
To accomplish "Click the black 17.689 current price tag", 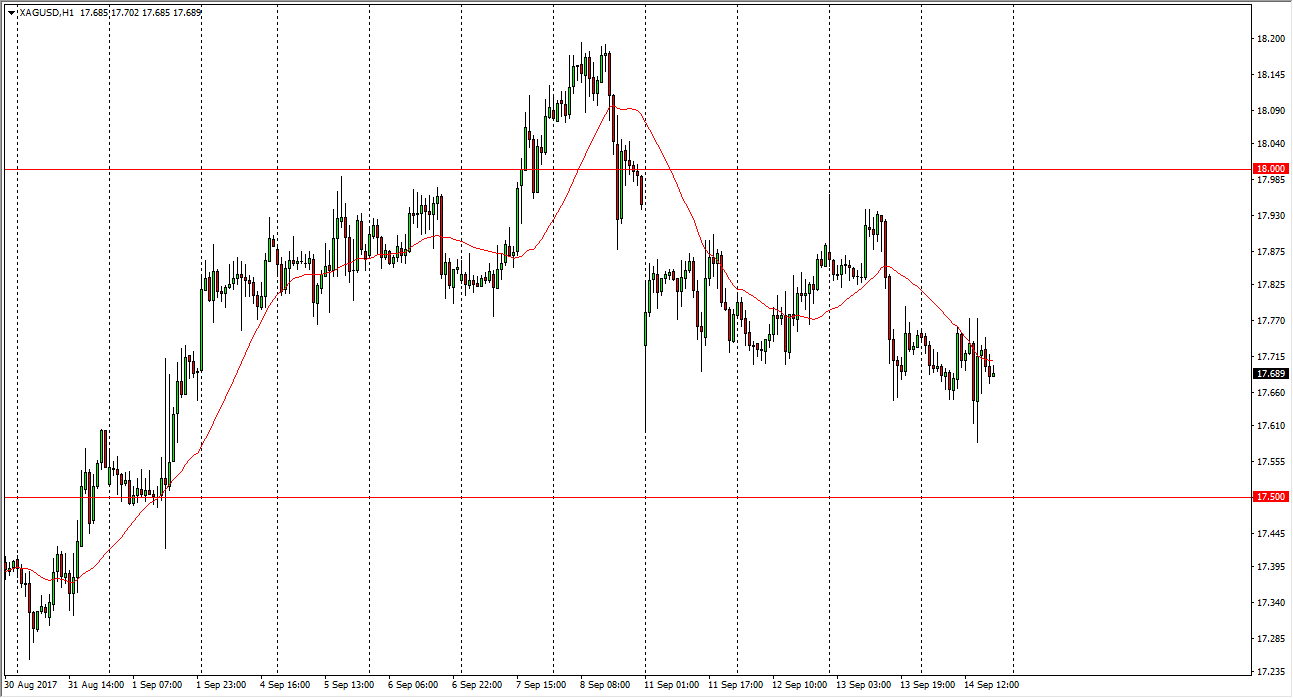I will [1271, 373].
